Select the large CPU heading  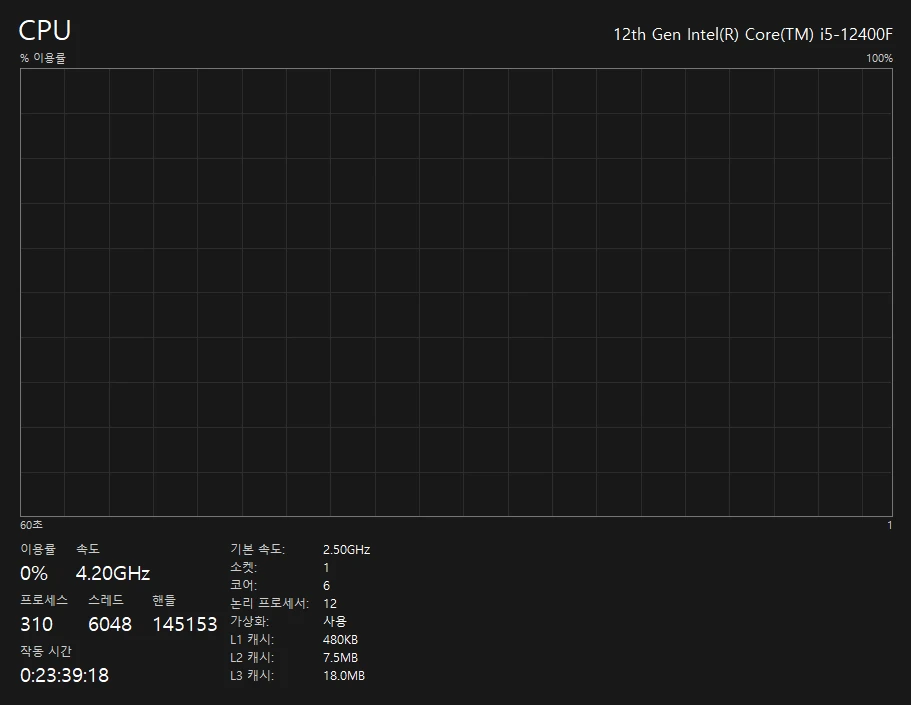coord(45,31)
